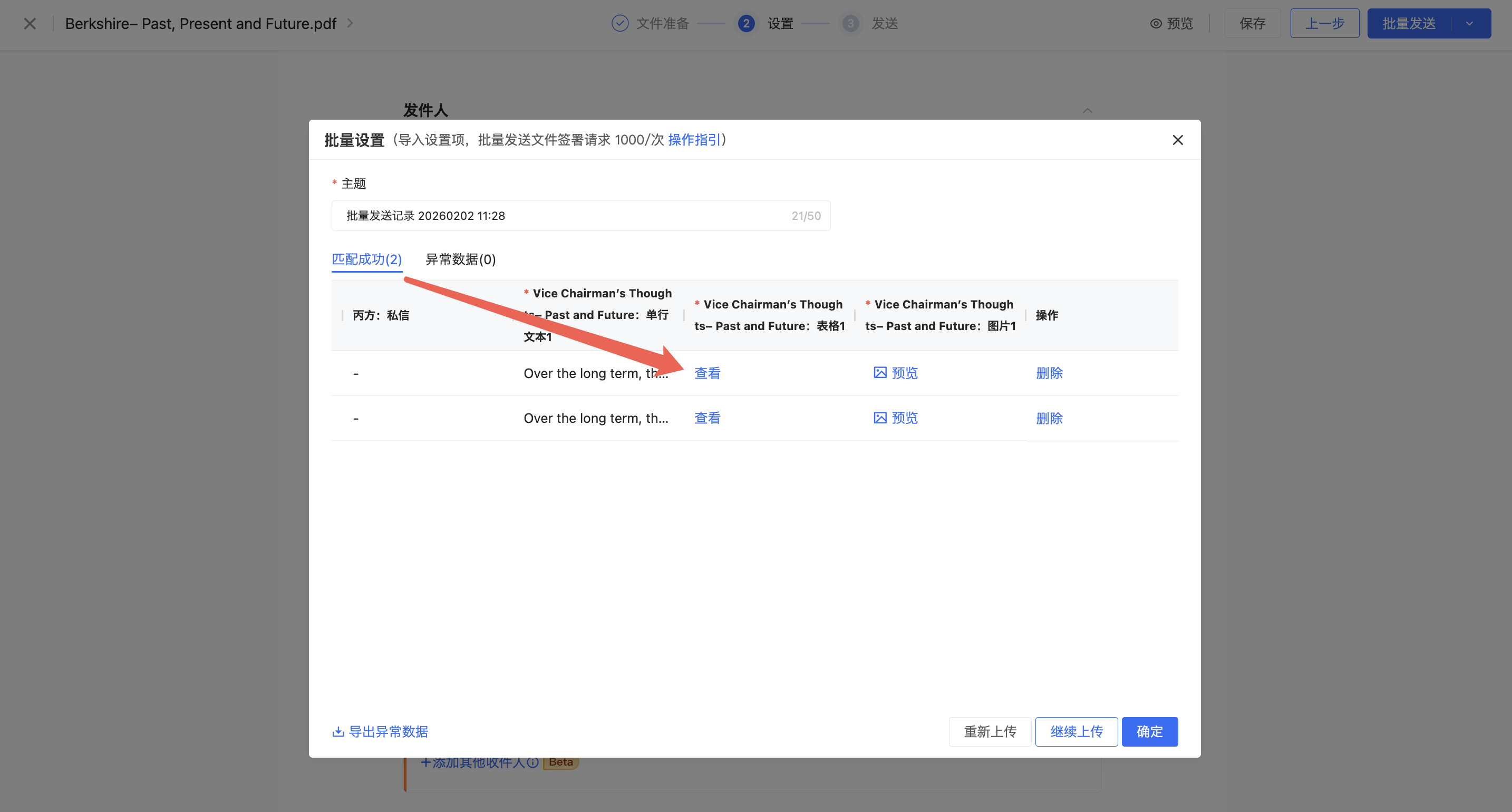Screen dimensions: 1512x812
Task: Expand the file name chevron after Berkshire pdf
Action: tap(351, 24)
